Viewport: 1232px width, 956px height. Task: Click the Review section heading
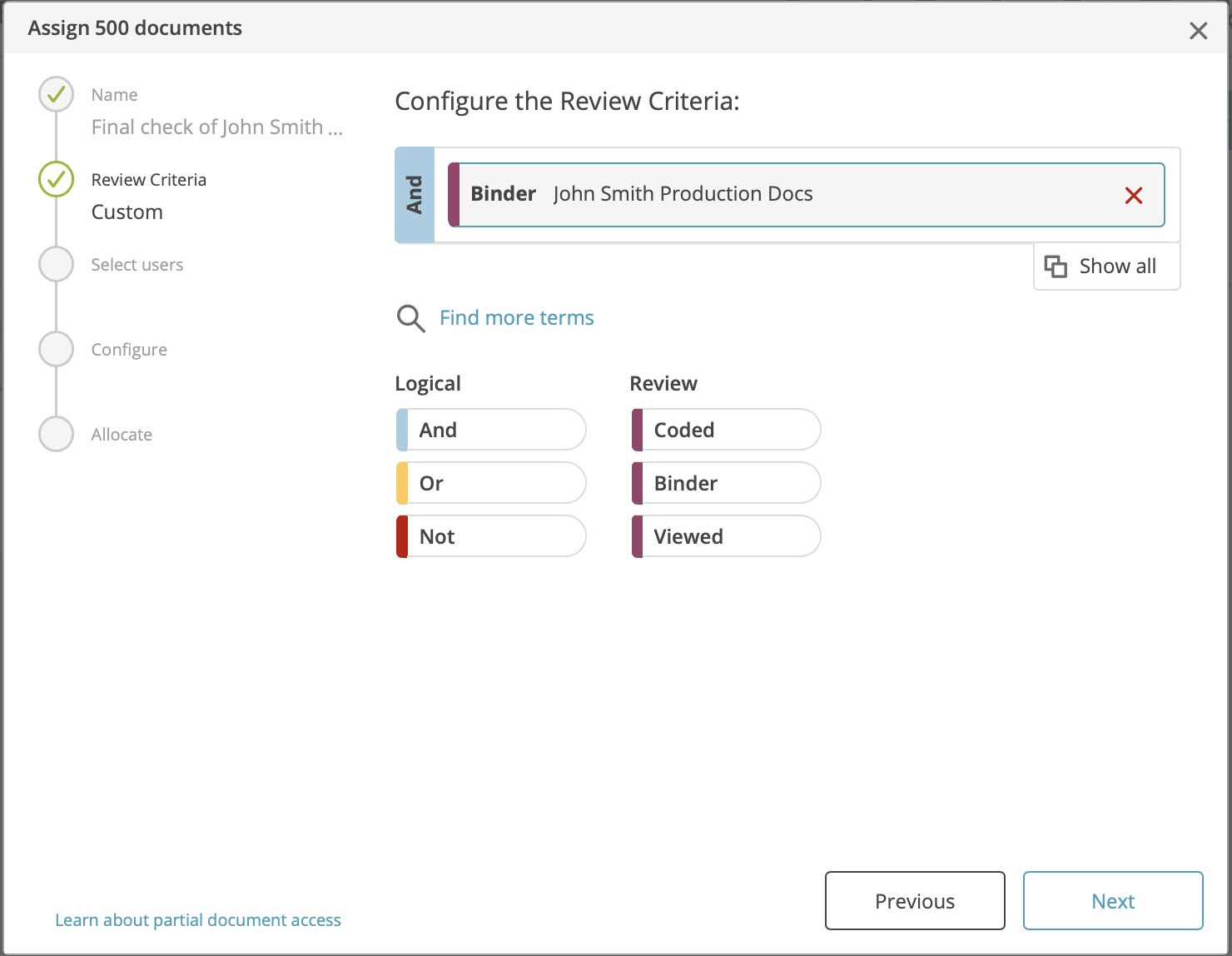click(663, 384)
